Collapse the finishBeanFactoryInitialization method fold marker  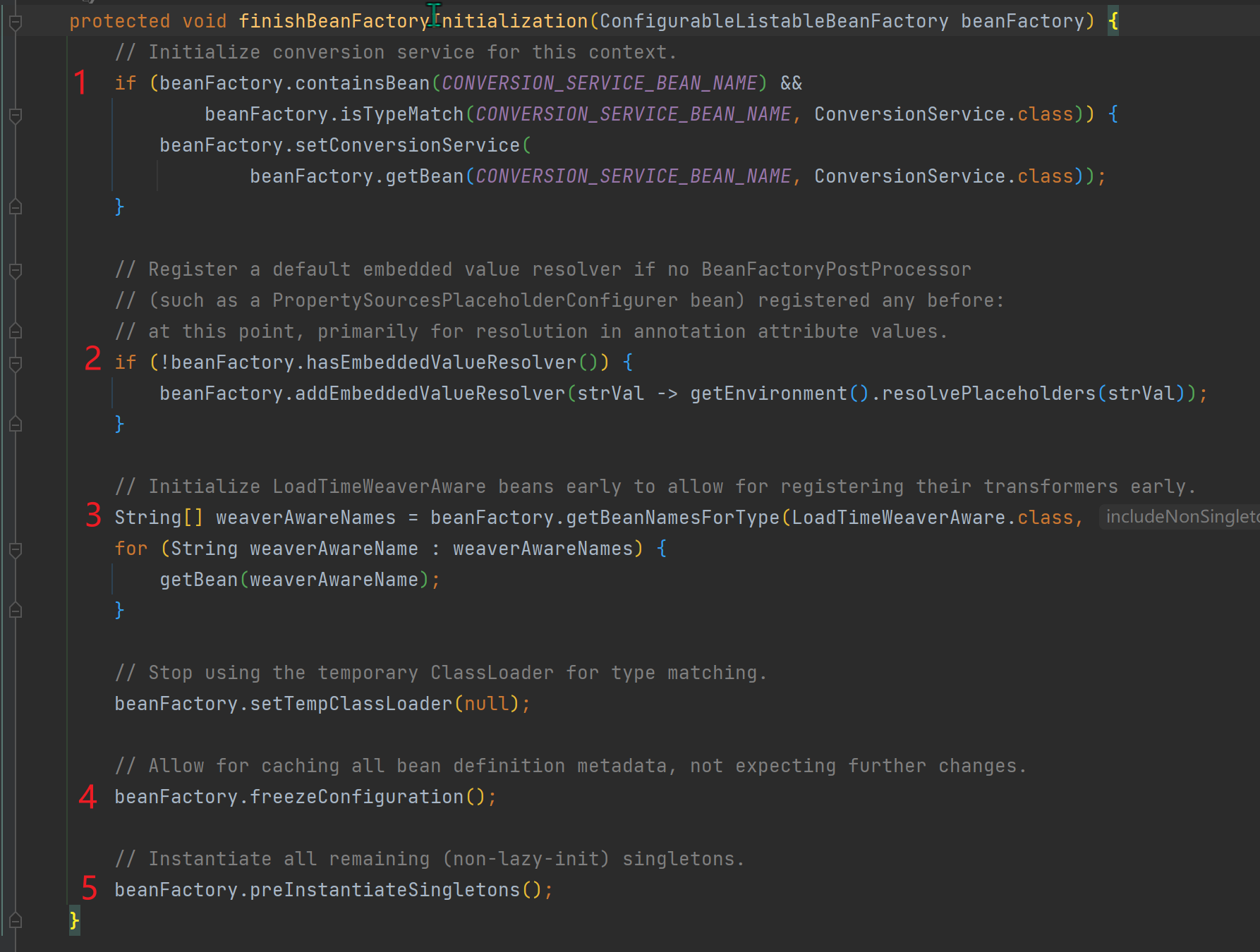click(16, 22)
